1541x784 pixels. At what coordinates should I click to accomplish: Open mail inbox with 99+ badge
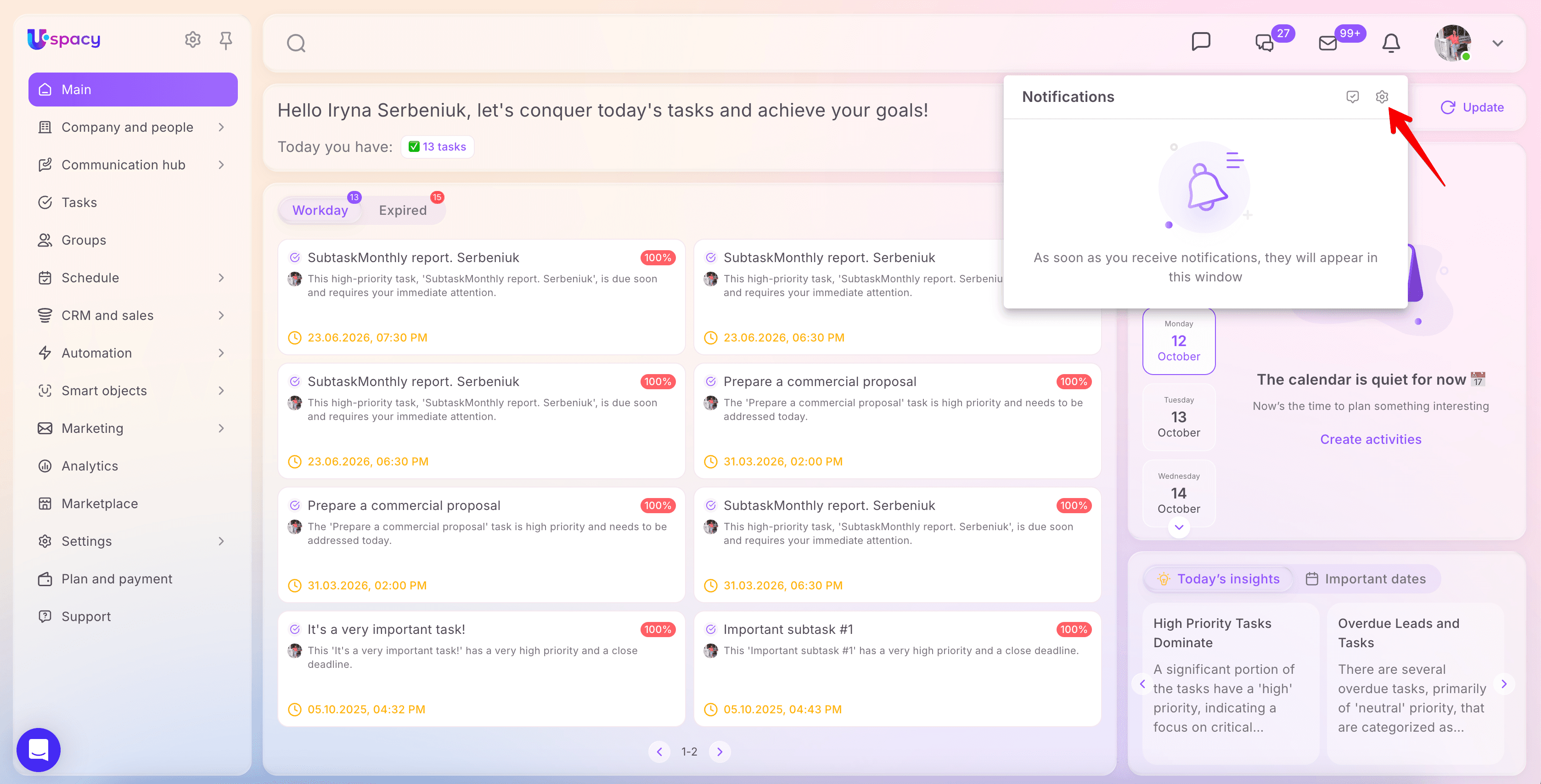(x=1327, y=43)
